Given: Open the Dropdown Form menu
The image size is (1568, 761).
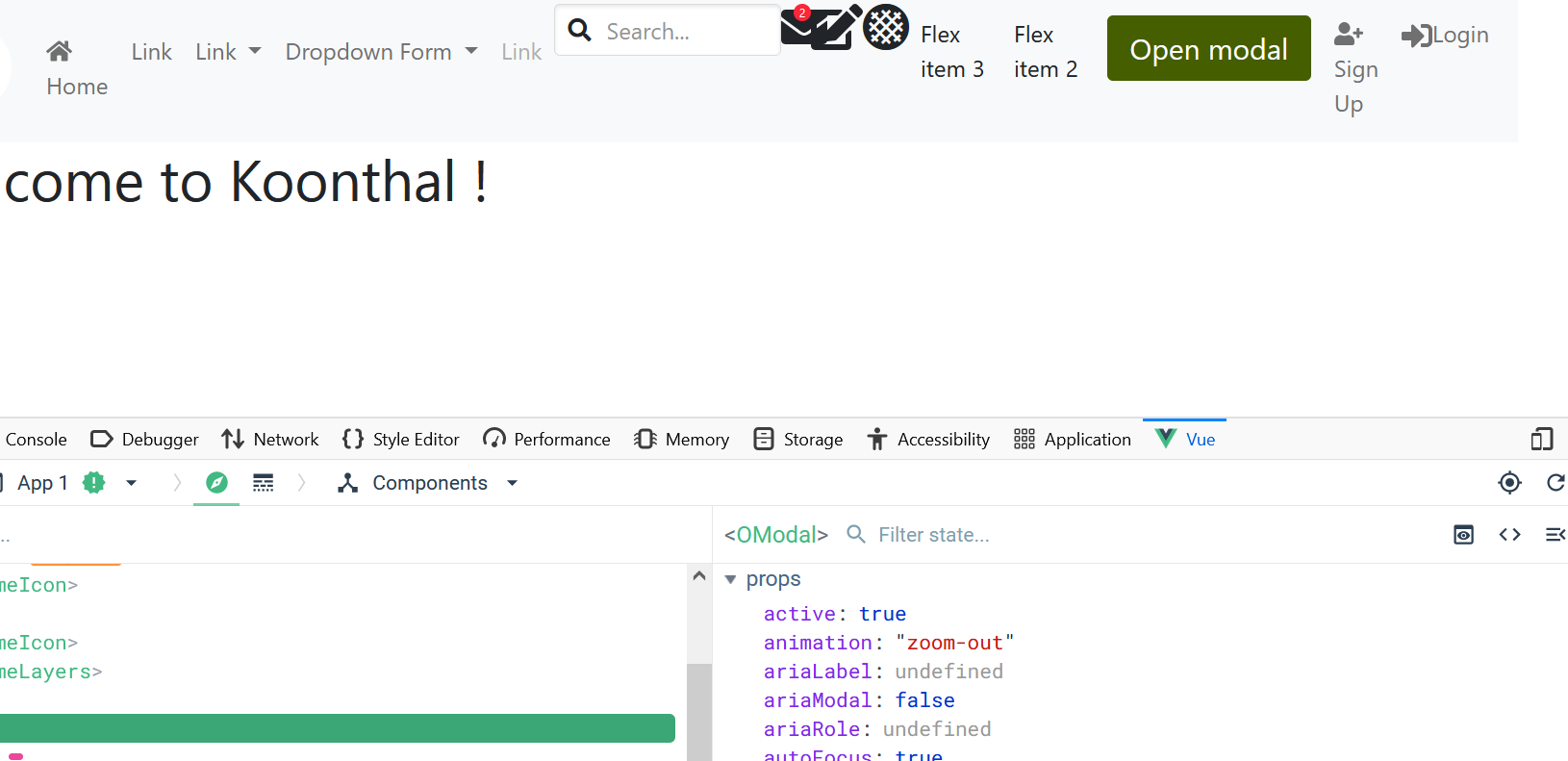Looking at the screenshot, I should pos(381,52).
